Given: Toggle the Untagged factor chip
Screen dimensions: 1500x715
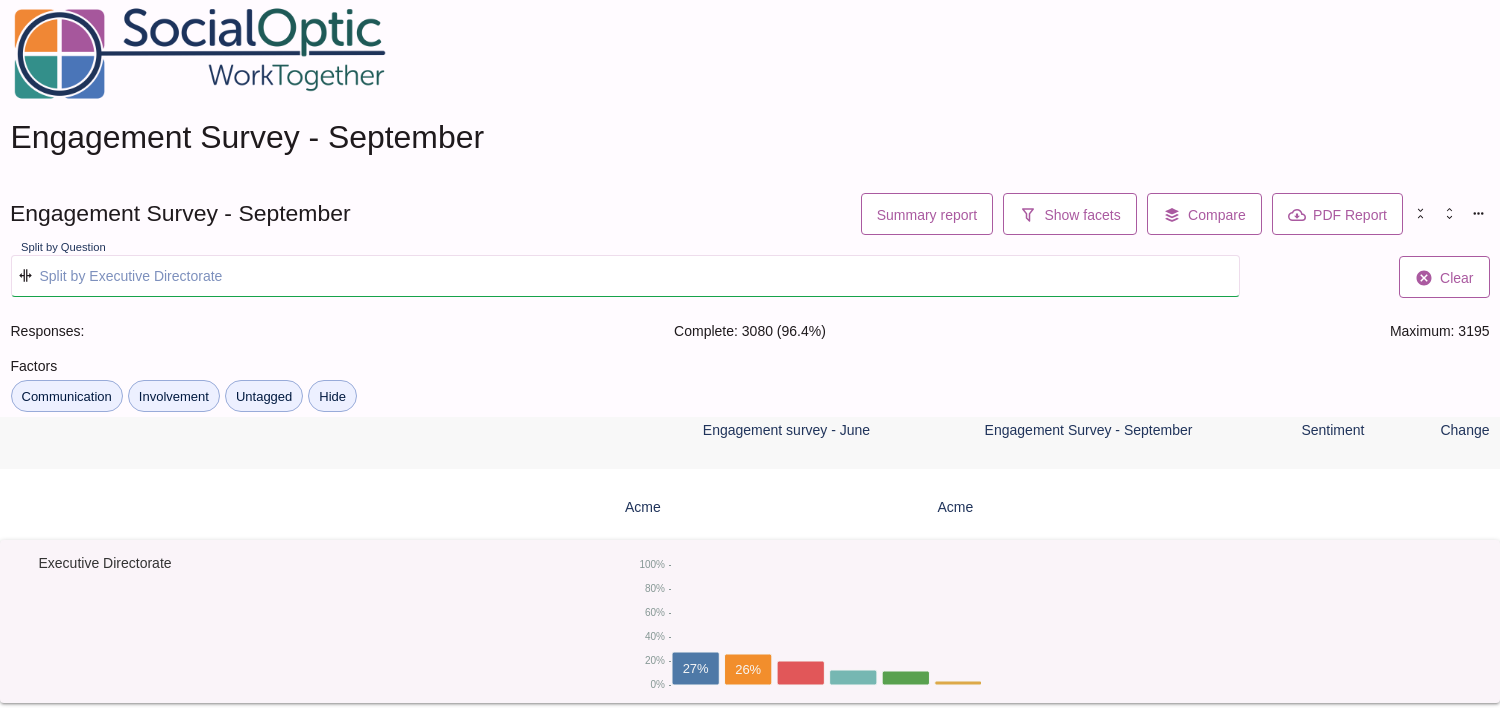Looking at the screenshot, I should [x=264, y=396].
